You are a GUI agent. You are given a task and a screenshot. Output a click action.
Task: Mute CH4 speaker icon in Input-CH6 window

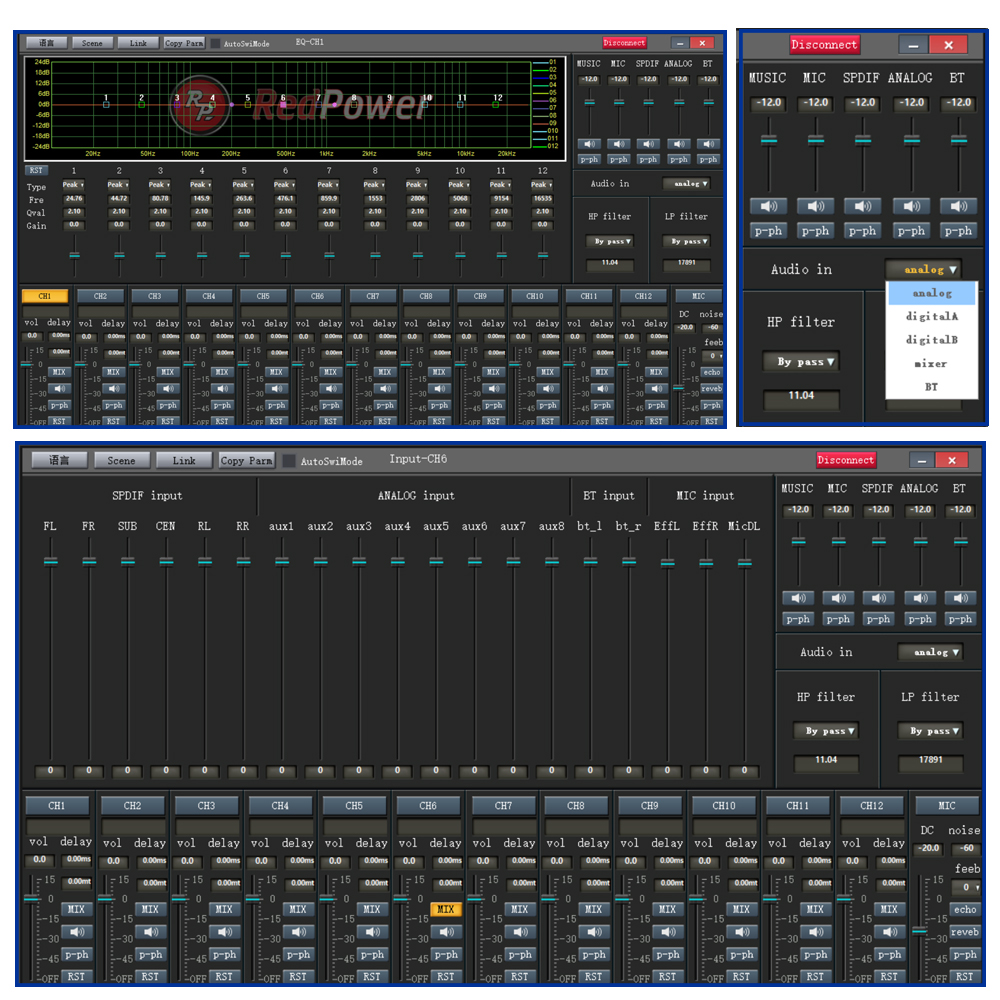[298, 932]
